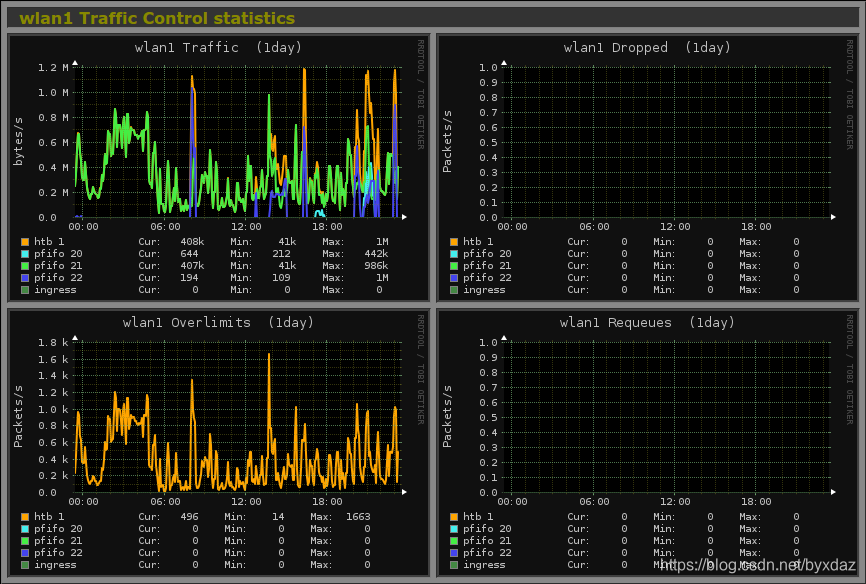Click the green pfifo 21 swatch in Traffic legend
866x584 pixels.
tap(25, 266)
